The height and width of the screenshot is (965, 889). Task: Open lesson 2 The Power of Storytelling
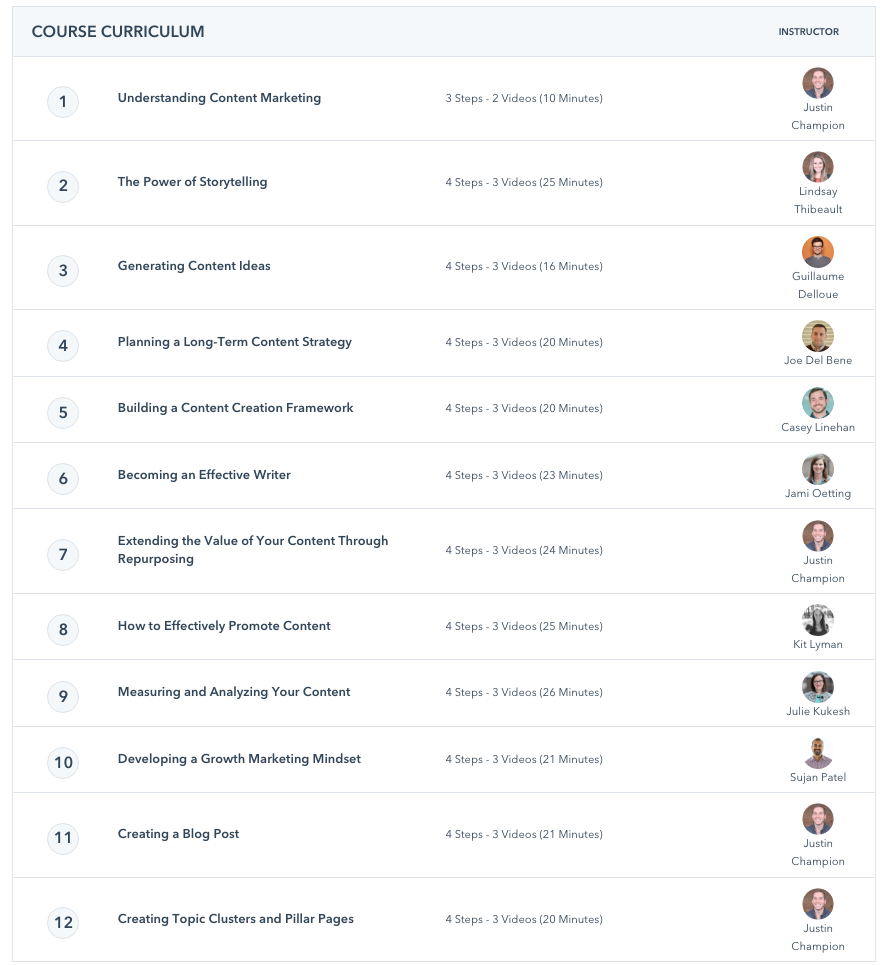pos(192,182)
